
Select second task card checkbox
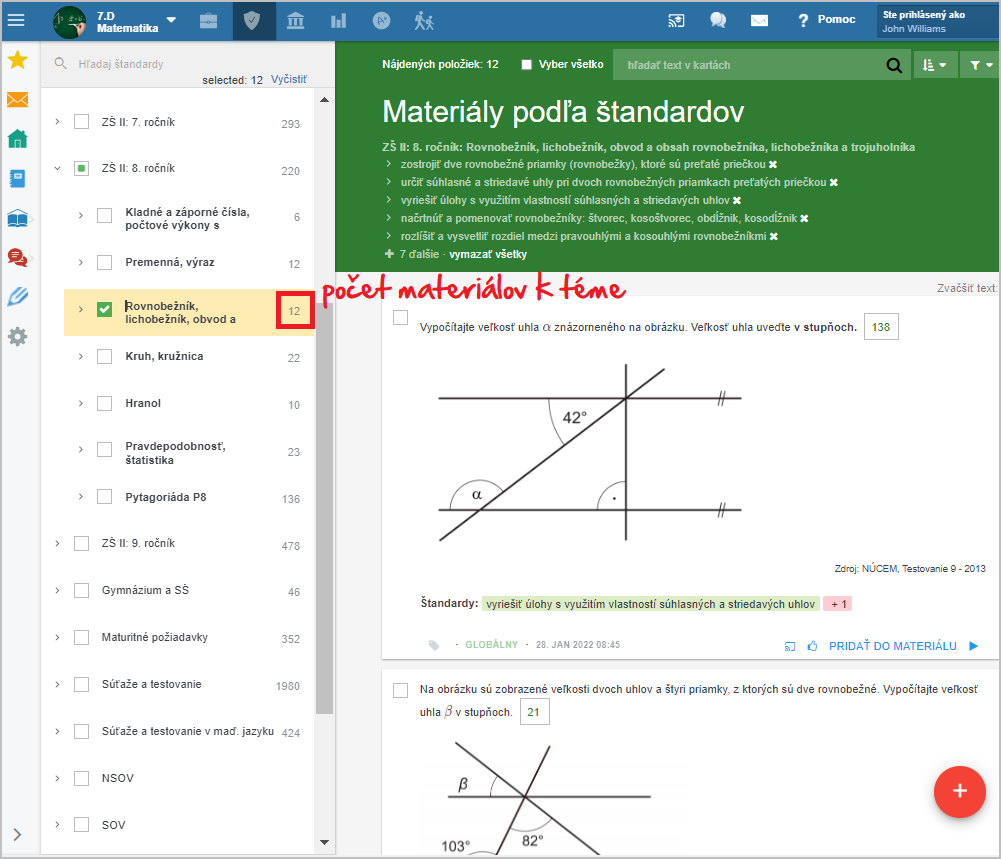(400, 690)
